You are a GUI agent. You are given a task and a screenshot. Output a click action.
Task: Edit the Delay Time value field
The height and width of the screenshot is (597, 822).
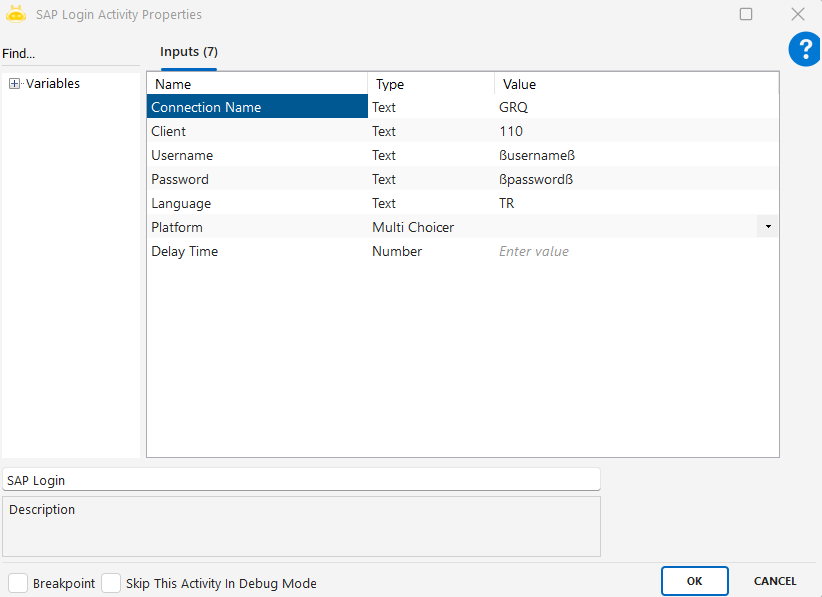[630, 252]
